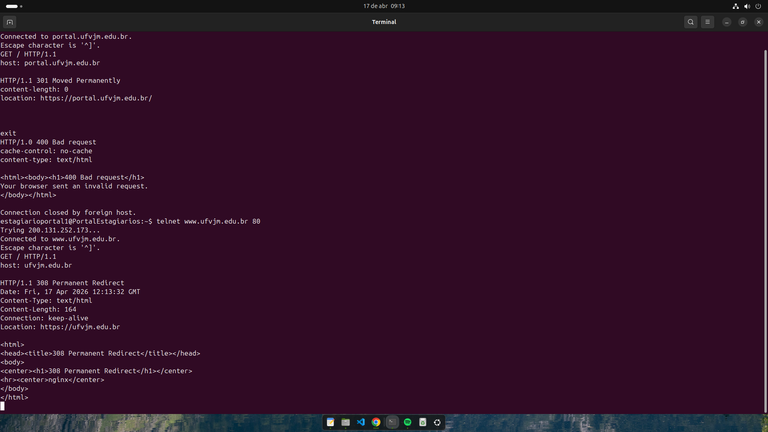This screenshot has width=768, height=432.
Task: Open the Trash from the dock
Action: pyautogui.click(x=423, y=422)
